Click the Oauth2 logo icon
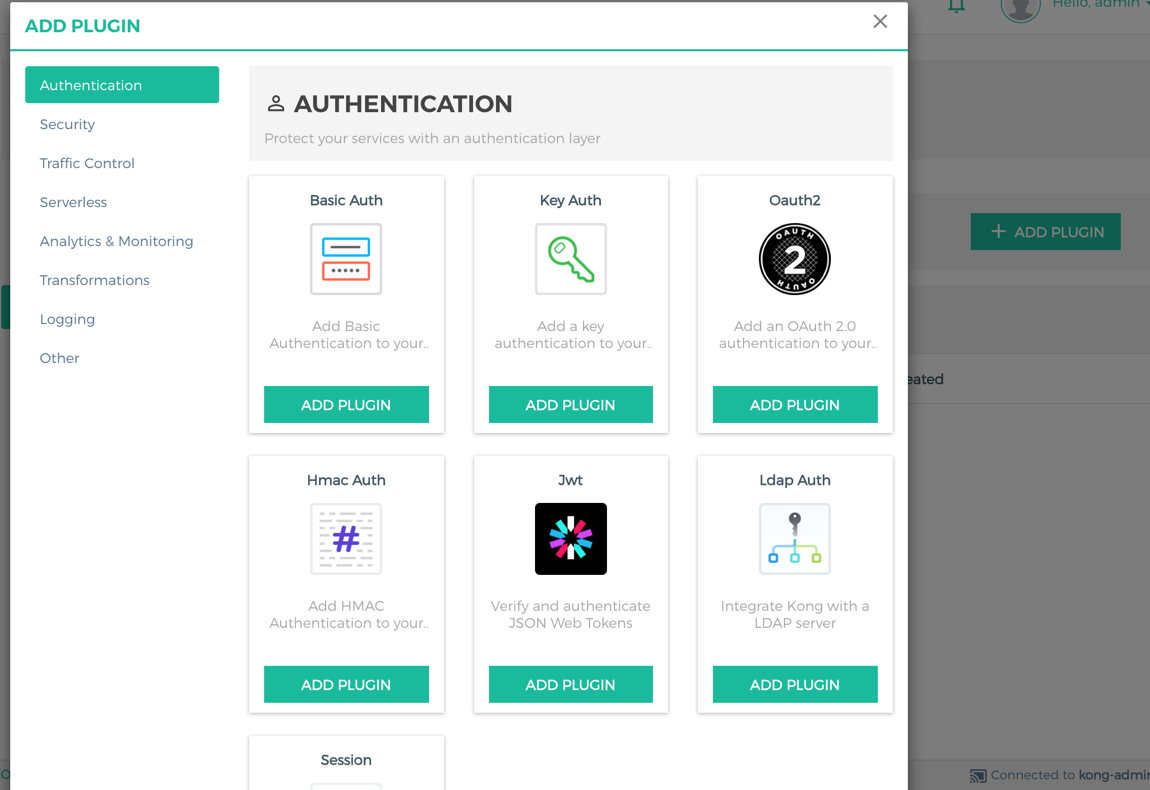 pos(795,259)
